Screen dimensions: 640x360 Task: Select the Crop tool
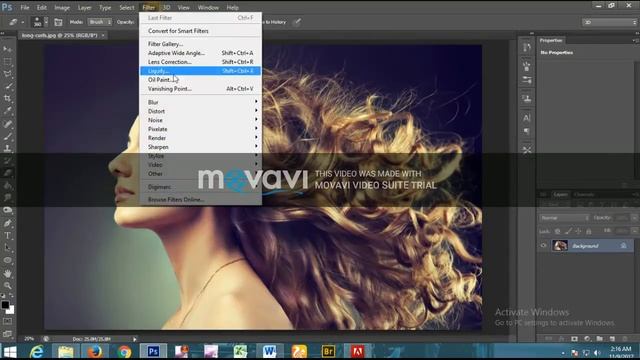[x=8, y=98]
